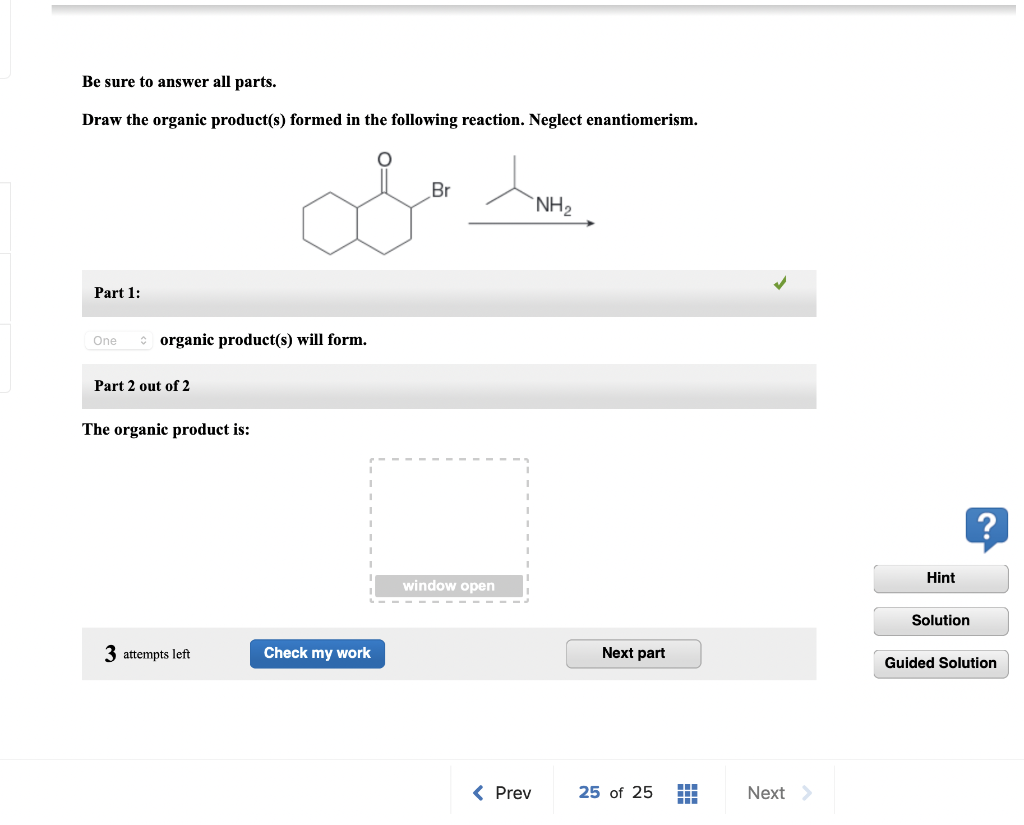Screen dimensions: 1024x825
Task: Click the right chevron beside Next
Action: click(x=806, y=792)
